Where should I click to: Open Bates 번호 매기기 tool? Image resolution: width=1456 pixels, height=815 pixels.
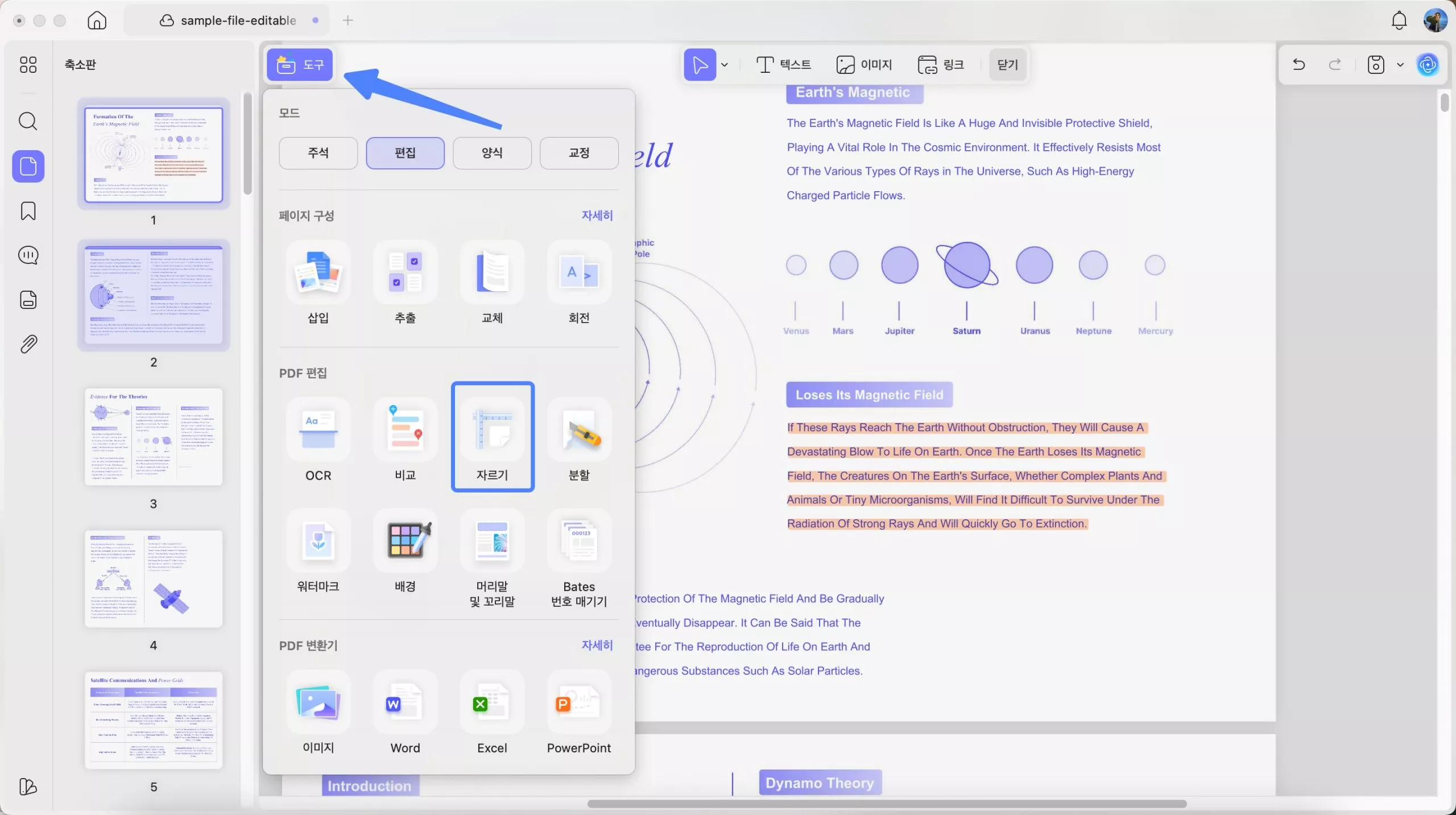pos(579,559)
